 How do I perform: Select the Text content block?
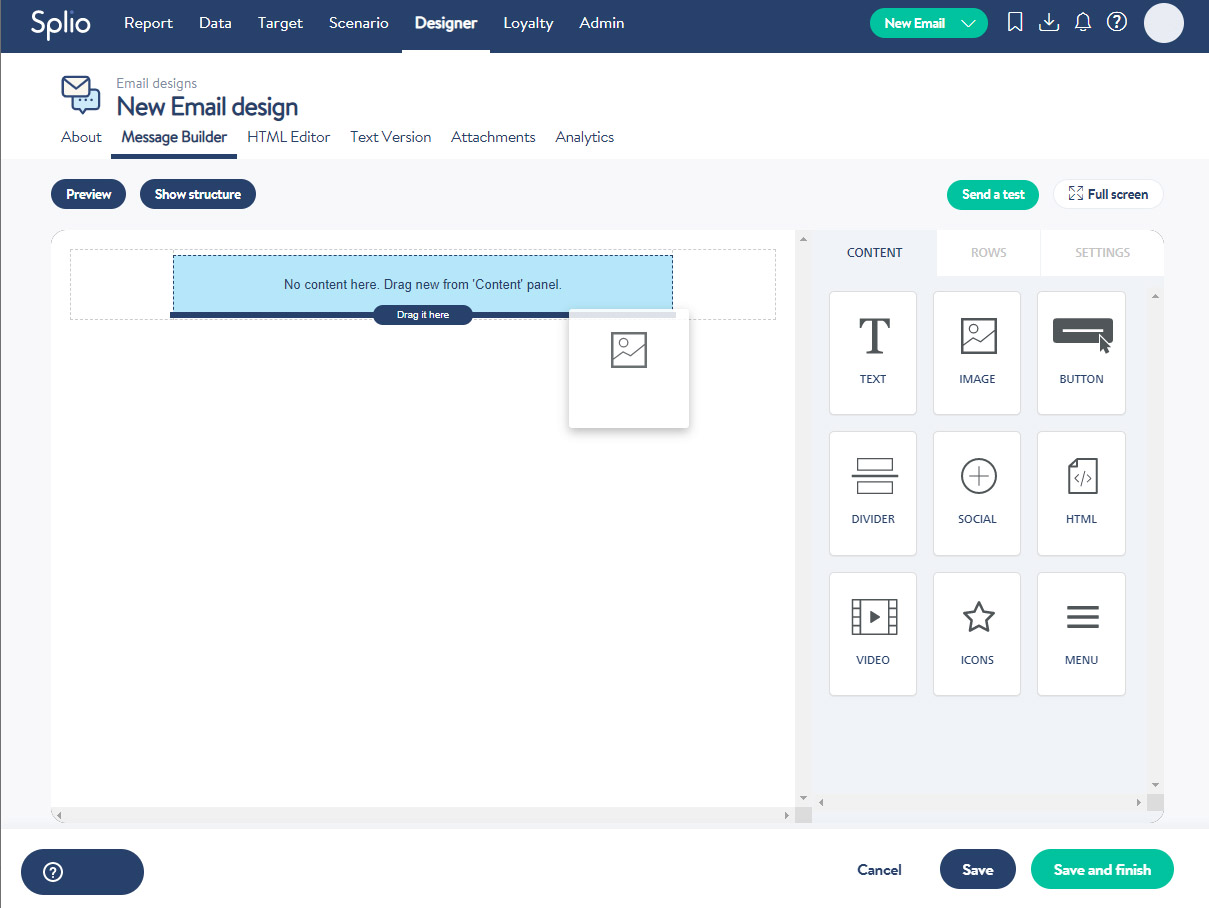872,352
